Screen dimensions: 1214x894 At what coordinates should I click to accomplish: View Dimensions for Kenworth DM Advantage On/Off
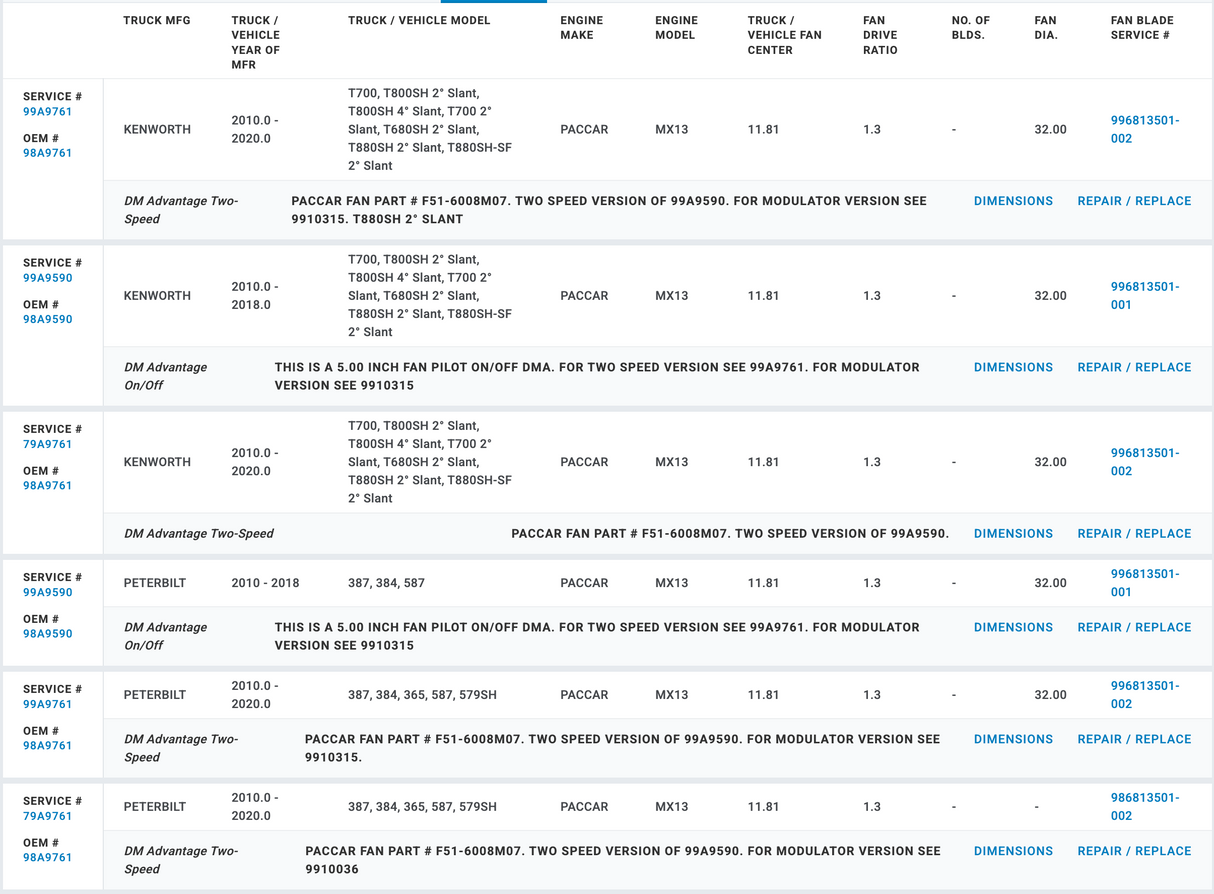pos(1013,367)
